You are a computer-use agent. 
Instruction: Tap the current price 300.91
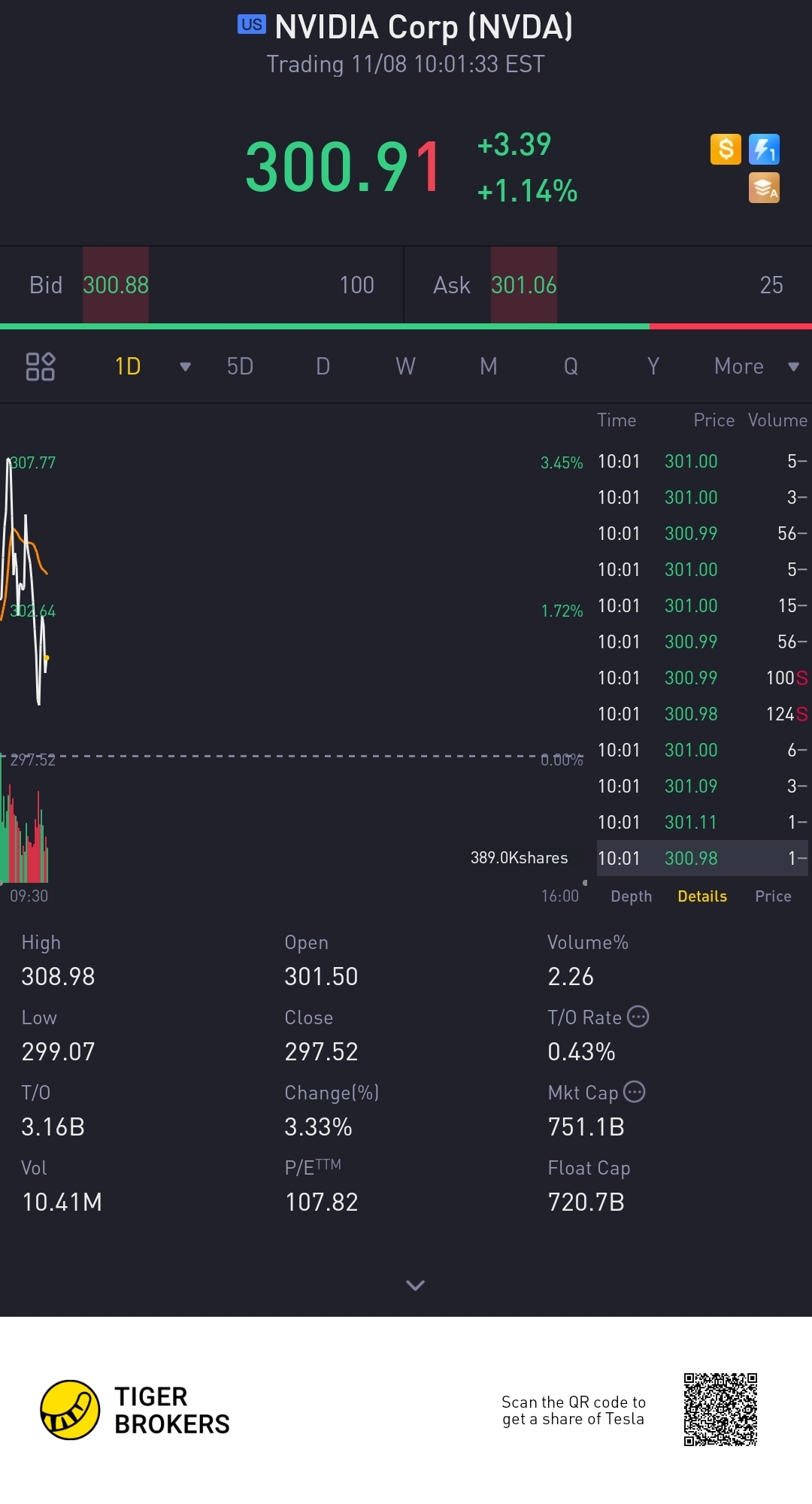[x=343, y=167]
